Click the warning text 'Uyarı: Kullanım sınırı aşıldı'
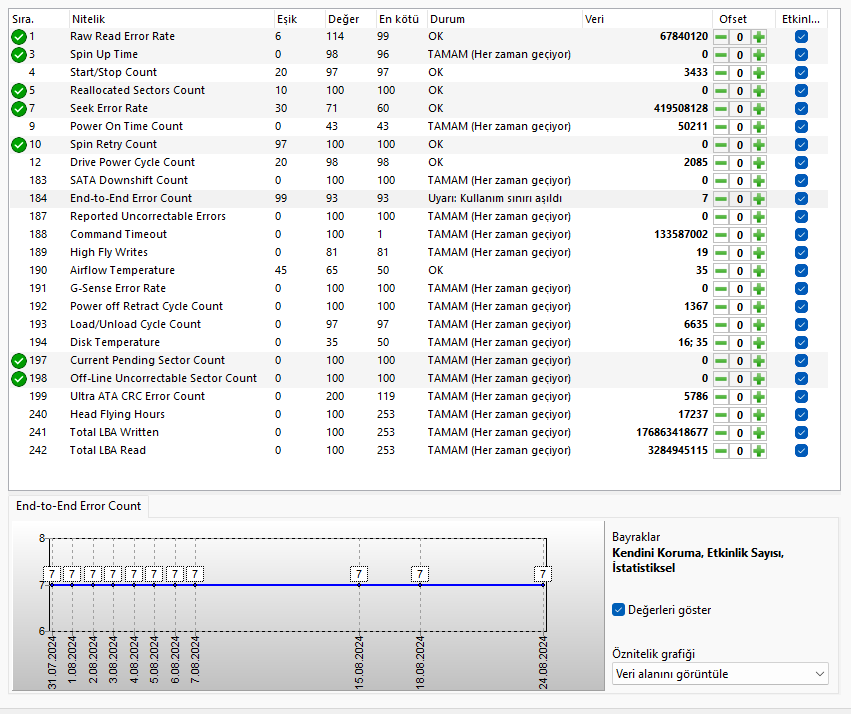 [x=495, y=199]
